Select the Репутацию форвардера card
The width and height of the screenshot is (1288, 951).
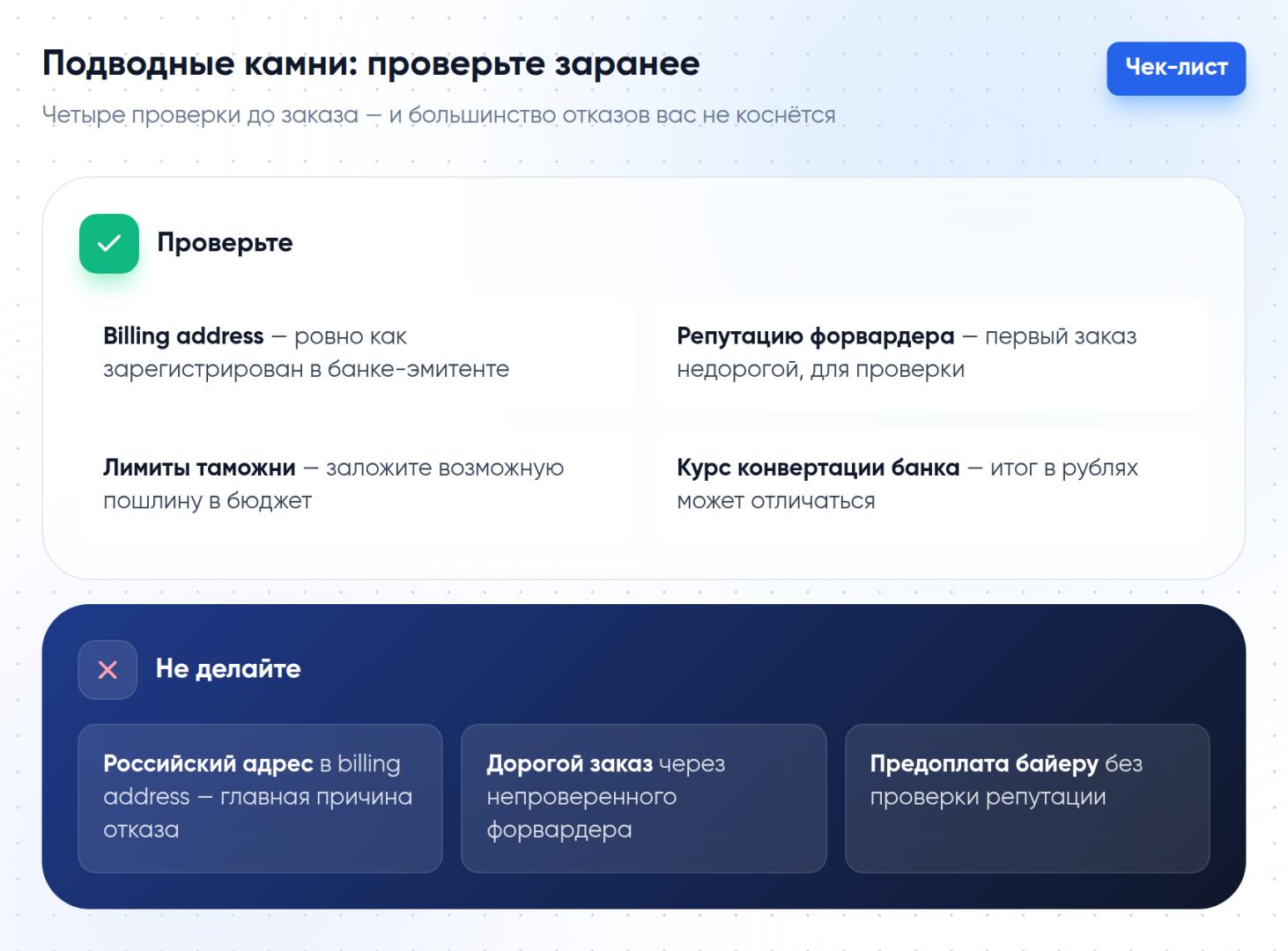[x=930, y=353]
